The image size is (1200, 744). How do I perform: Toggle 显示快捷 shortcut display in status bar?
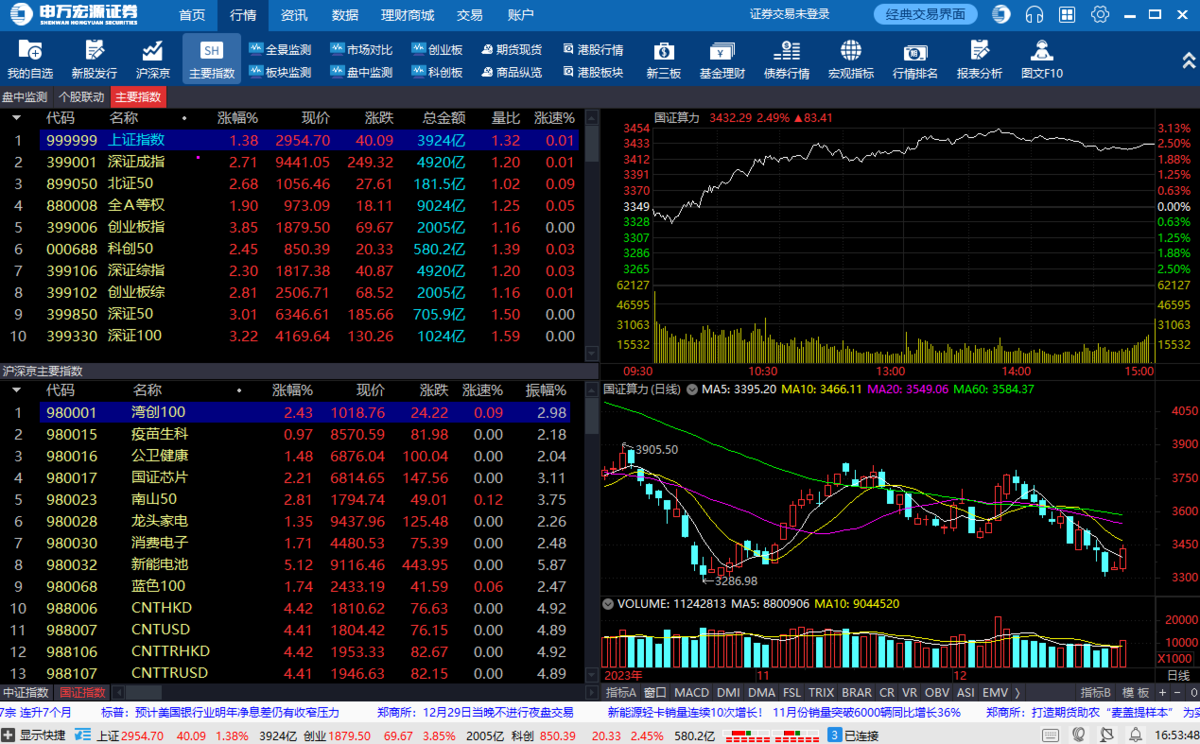point(35,736)
